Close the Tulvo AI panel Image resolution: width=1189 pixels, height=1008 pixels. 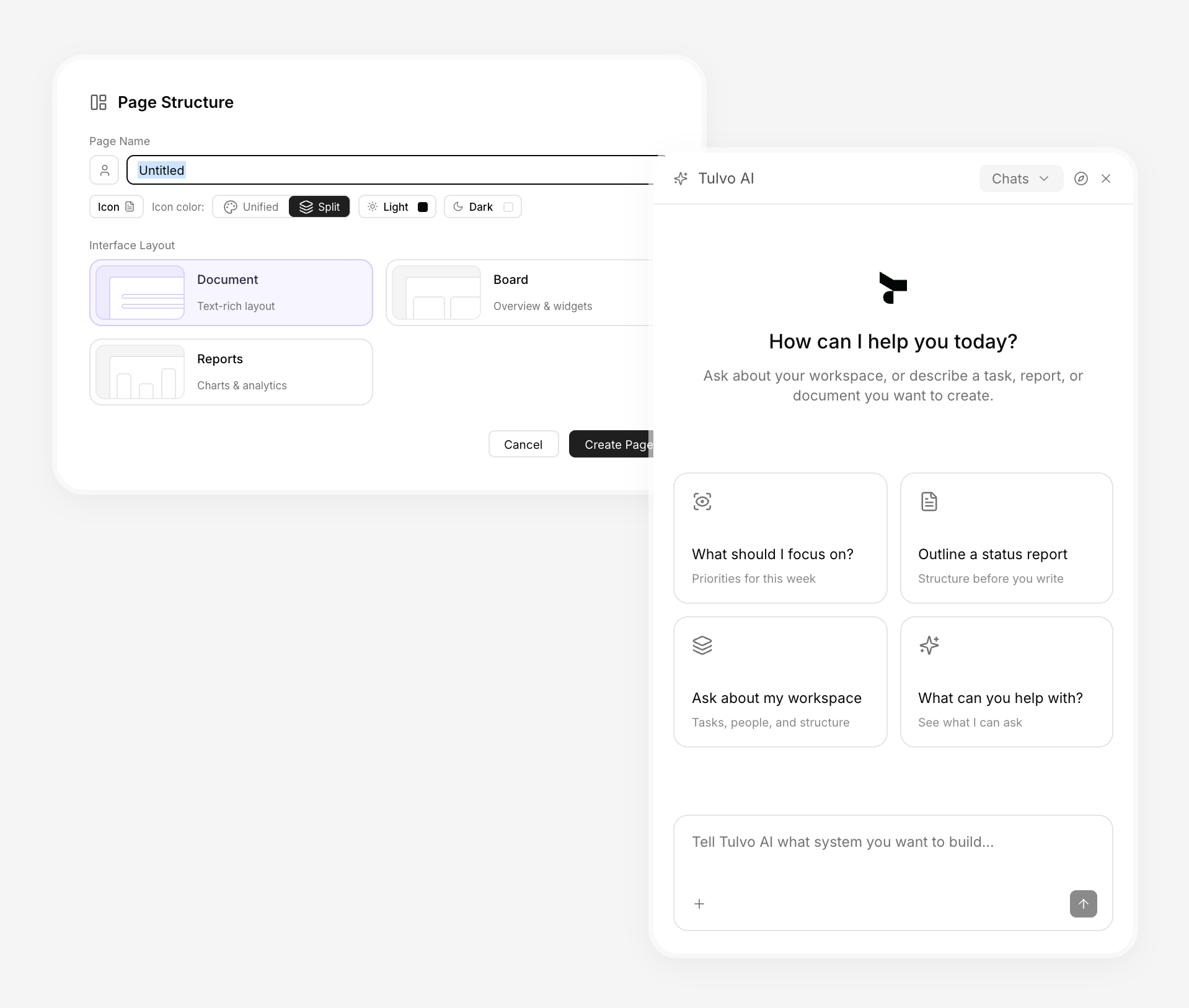(x=1106, y=179)
